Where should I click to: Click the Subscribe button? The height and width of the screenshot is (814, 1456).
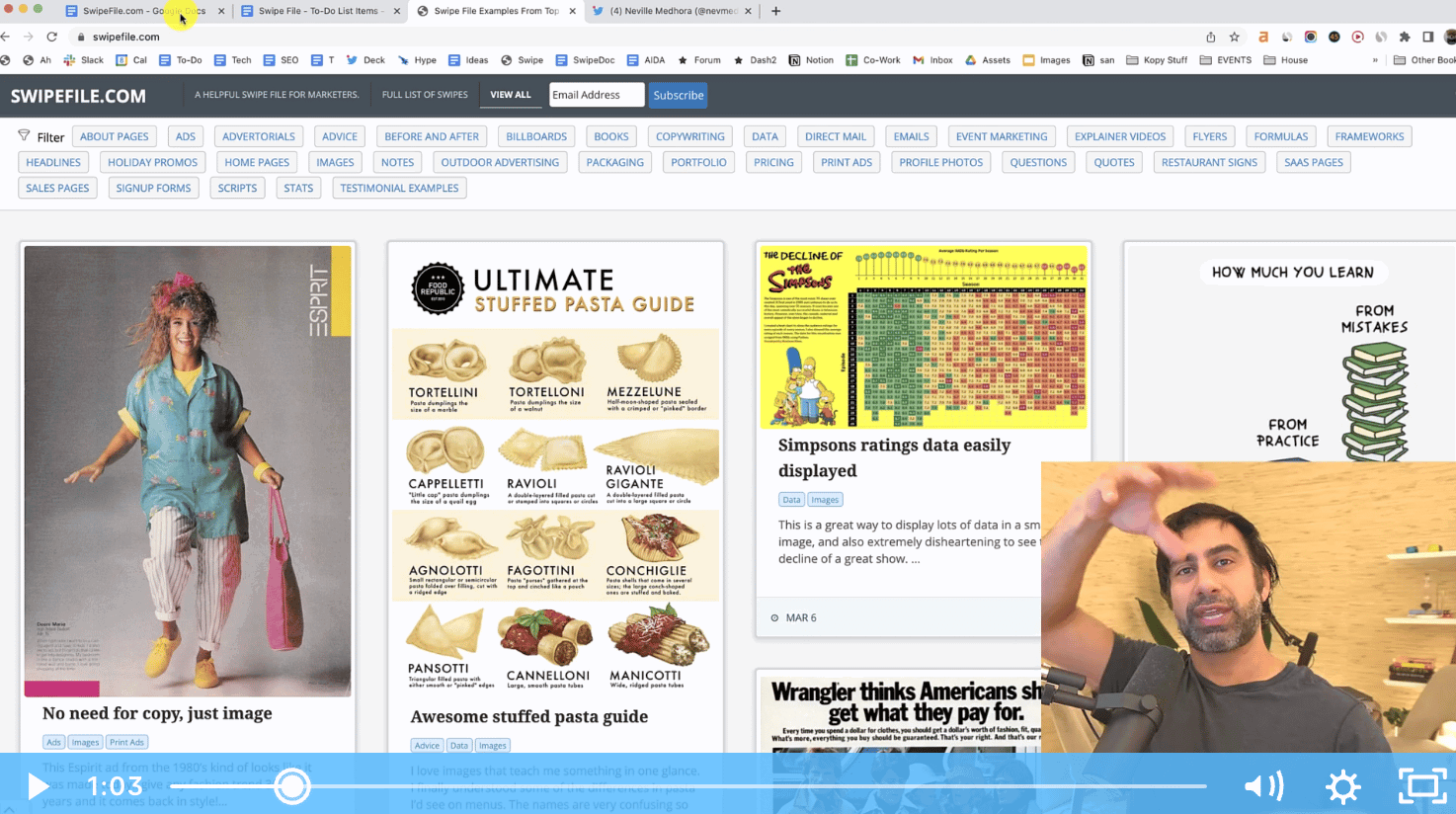click(x=679, y=95)
